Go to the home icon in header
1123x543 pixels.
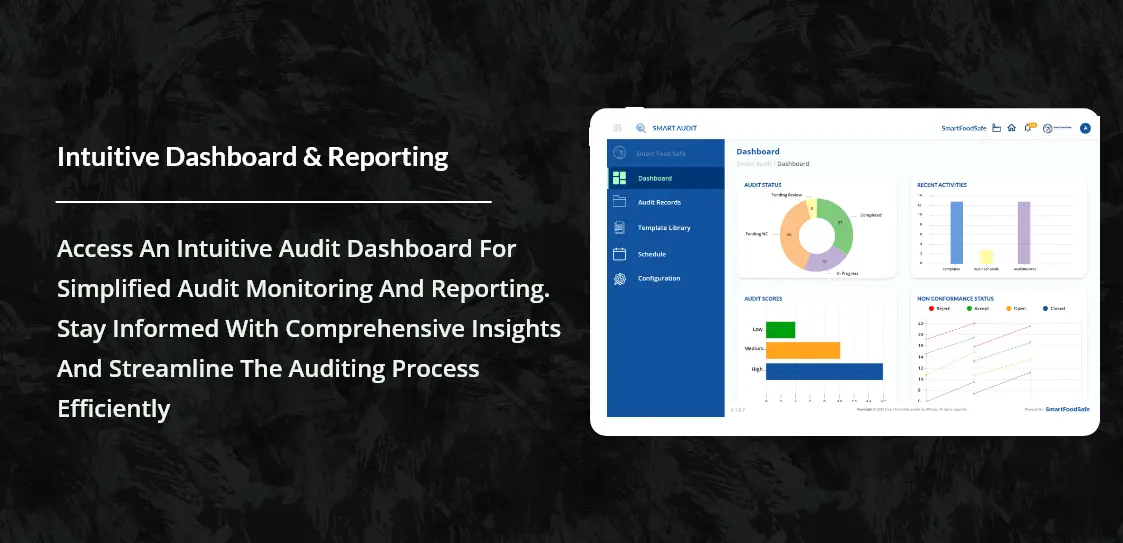(1011, 128)
